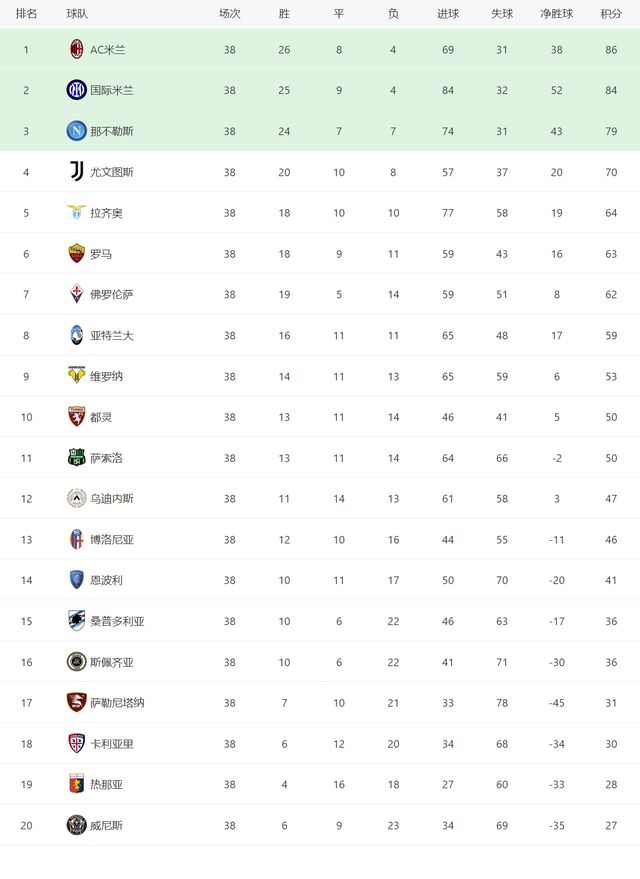Click the 热那亚 club crest icon

pyautogui.click(x=77, y=784)
